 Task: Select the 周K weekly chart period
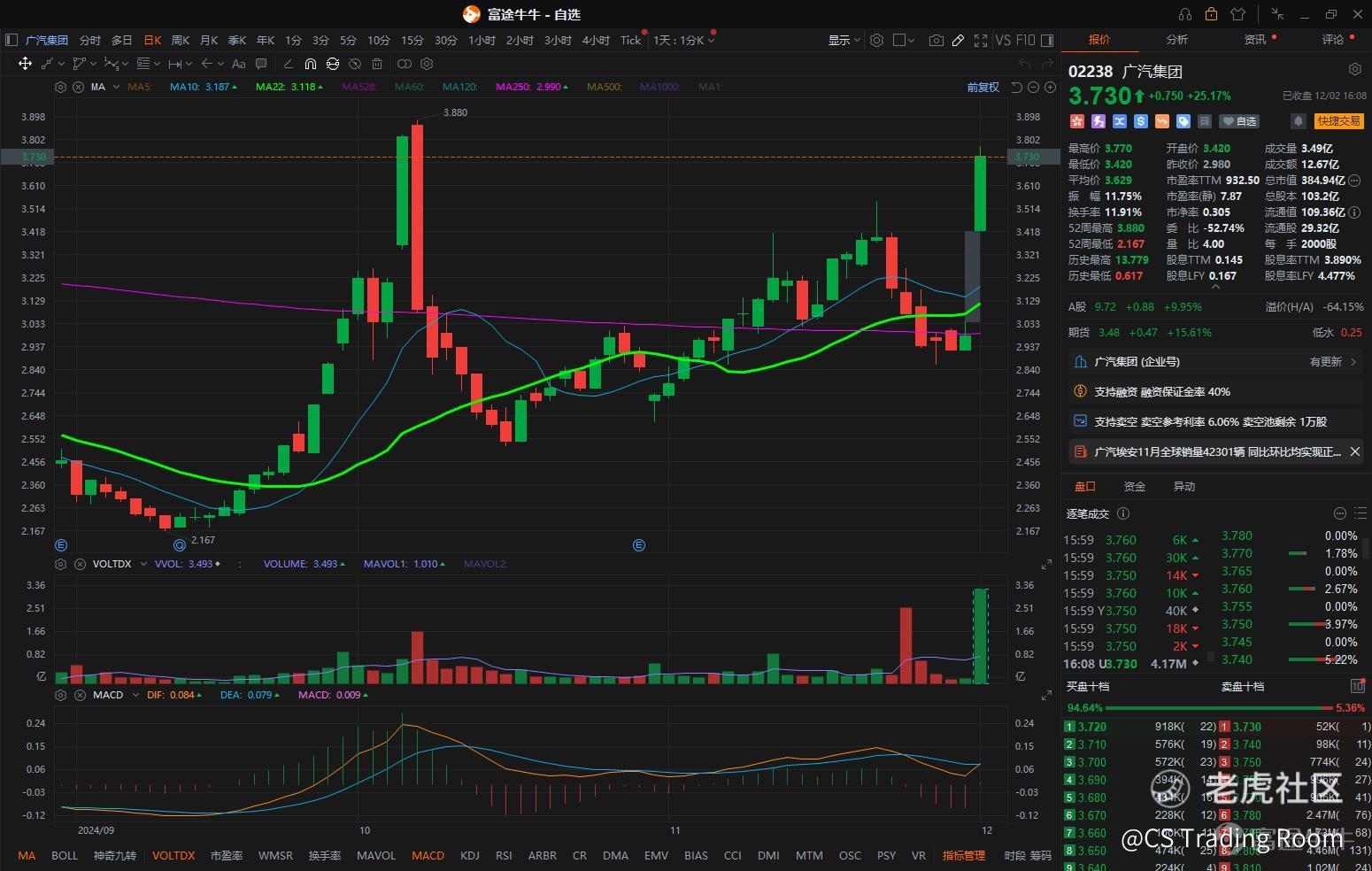point(181,40)
